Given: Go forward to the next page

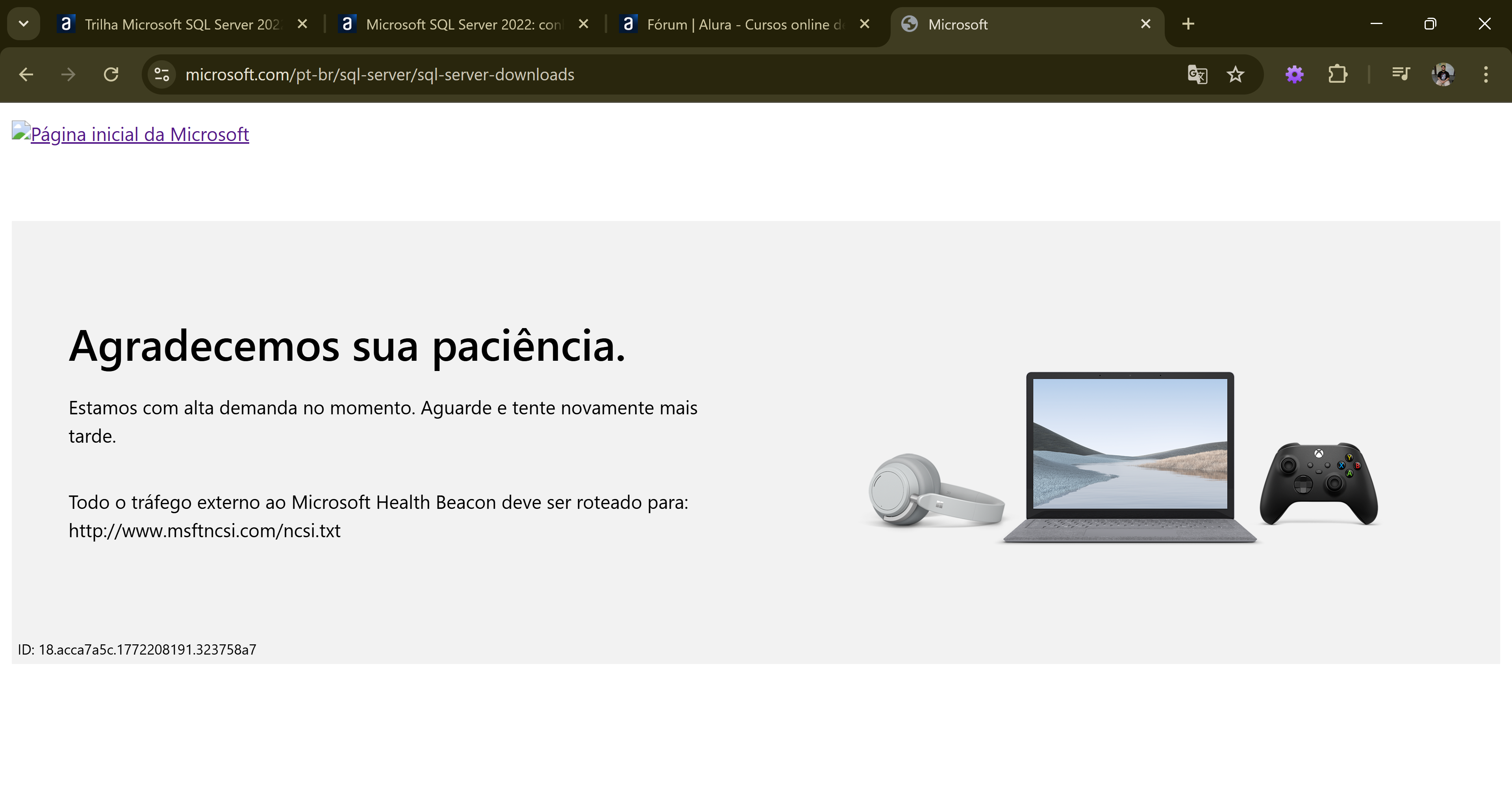Looking at the screenshot, I should pos(67,74).
